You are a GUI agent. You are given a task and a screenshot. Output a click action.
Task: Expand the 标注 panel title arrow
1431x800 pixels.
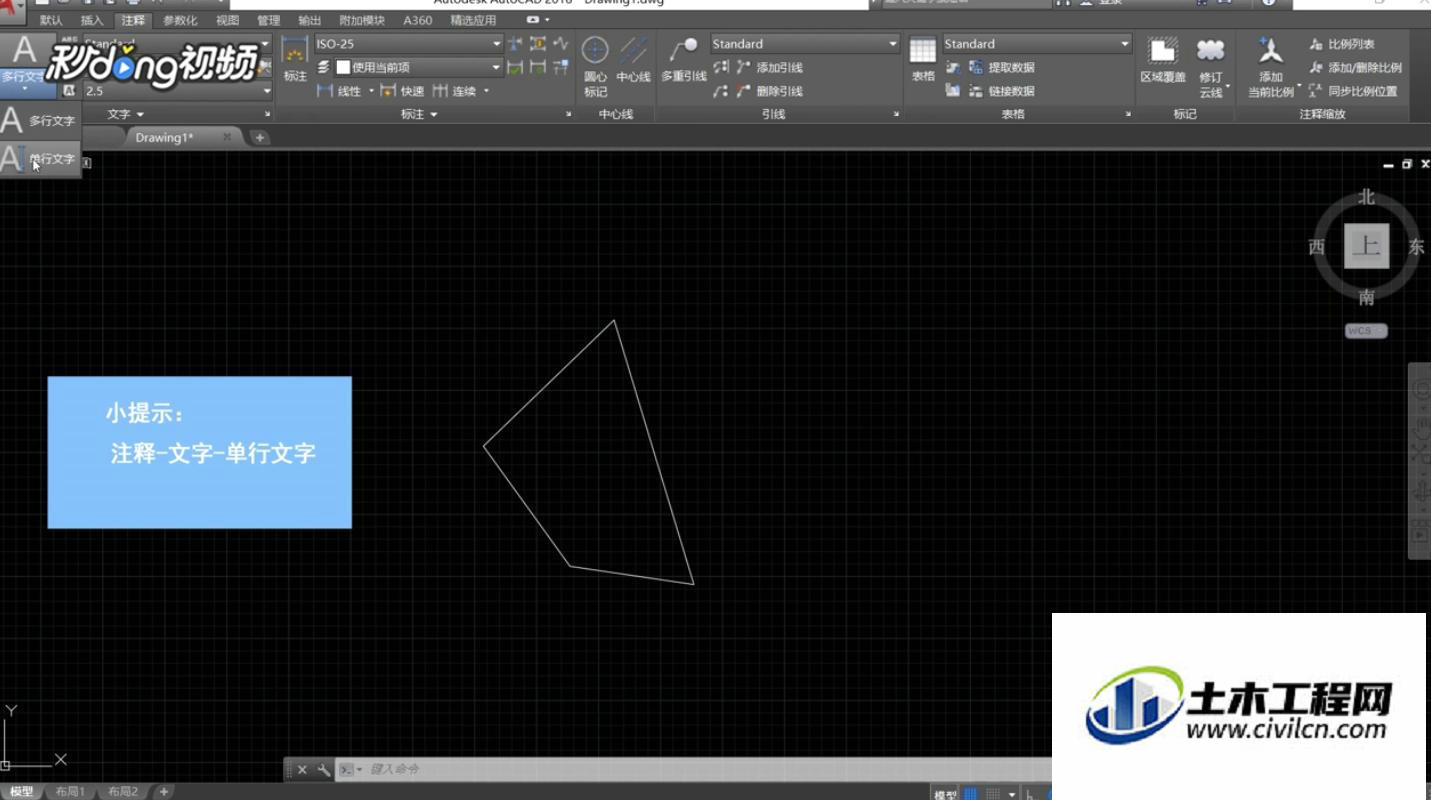pos(435,114)
